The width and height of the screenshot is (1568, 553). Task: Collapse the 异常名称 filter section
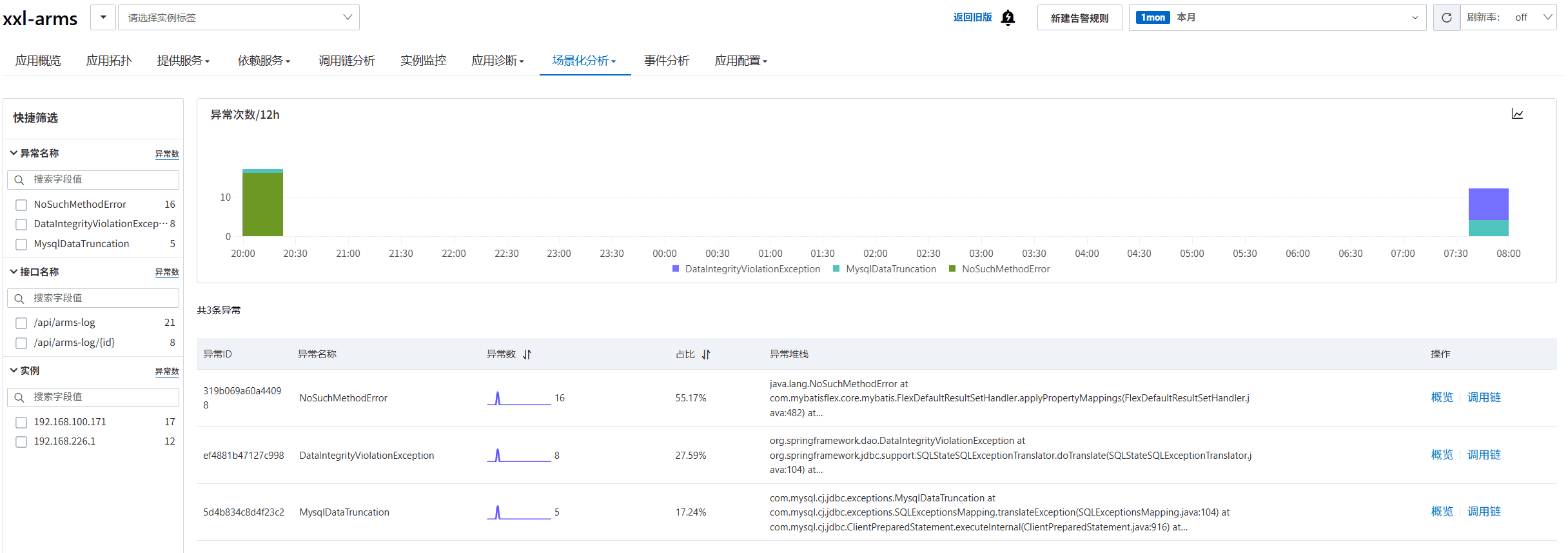click(14, 153)
